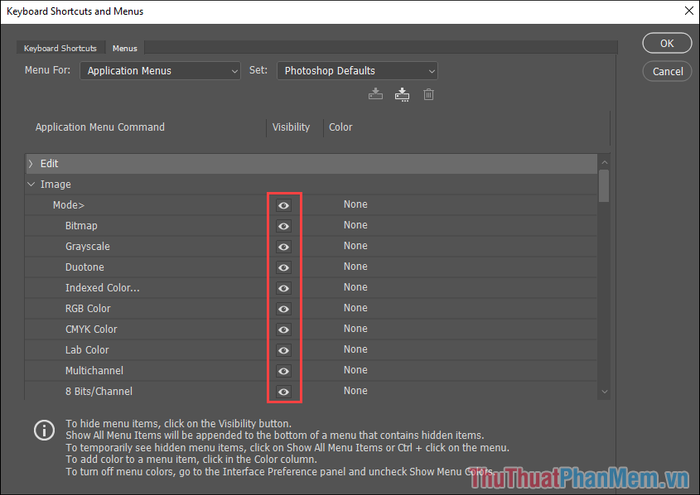Toggle Multichannel visibility eye
700x495 pixels.
coord(283,371)
